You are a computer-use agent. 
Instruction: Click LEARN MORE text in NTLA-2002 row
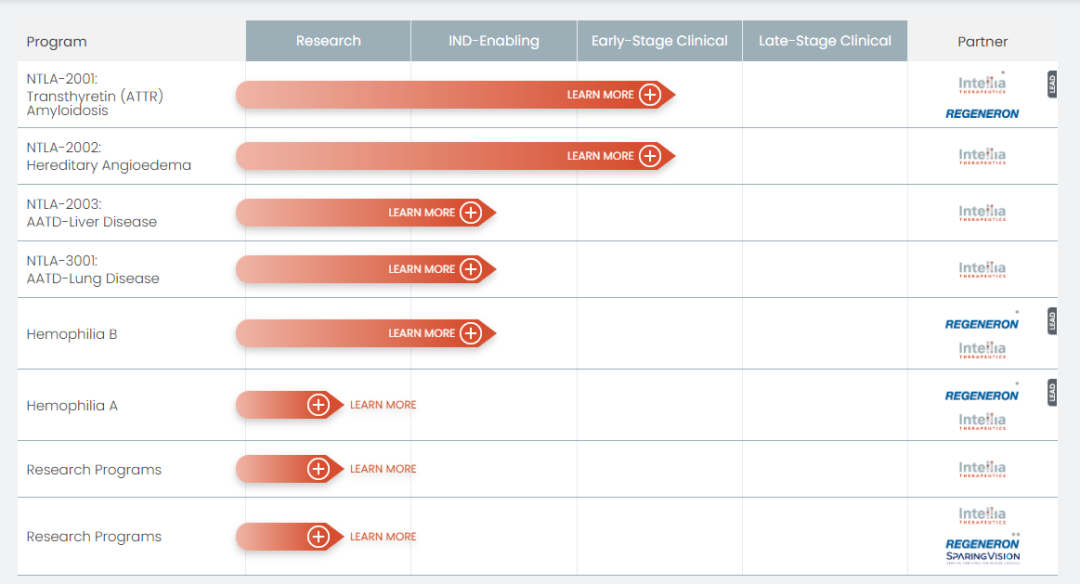pos(600,156)
